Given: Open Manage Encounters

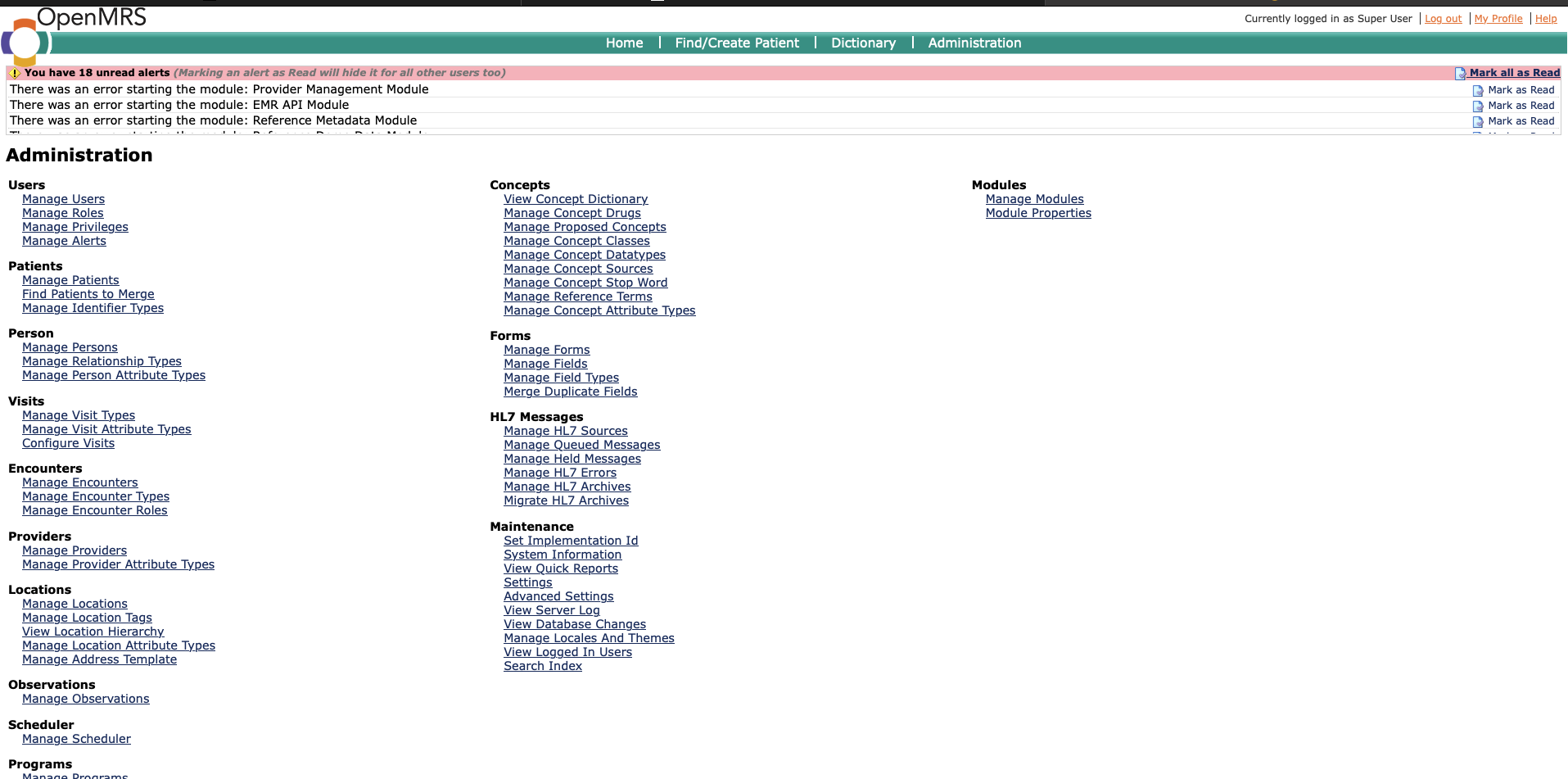Looking at the screenshot, I should click(79, 482).
